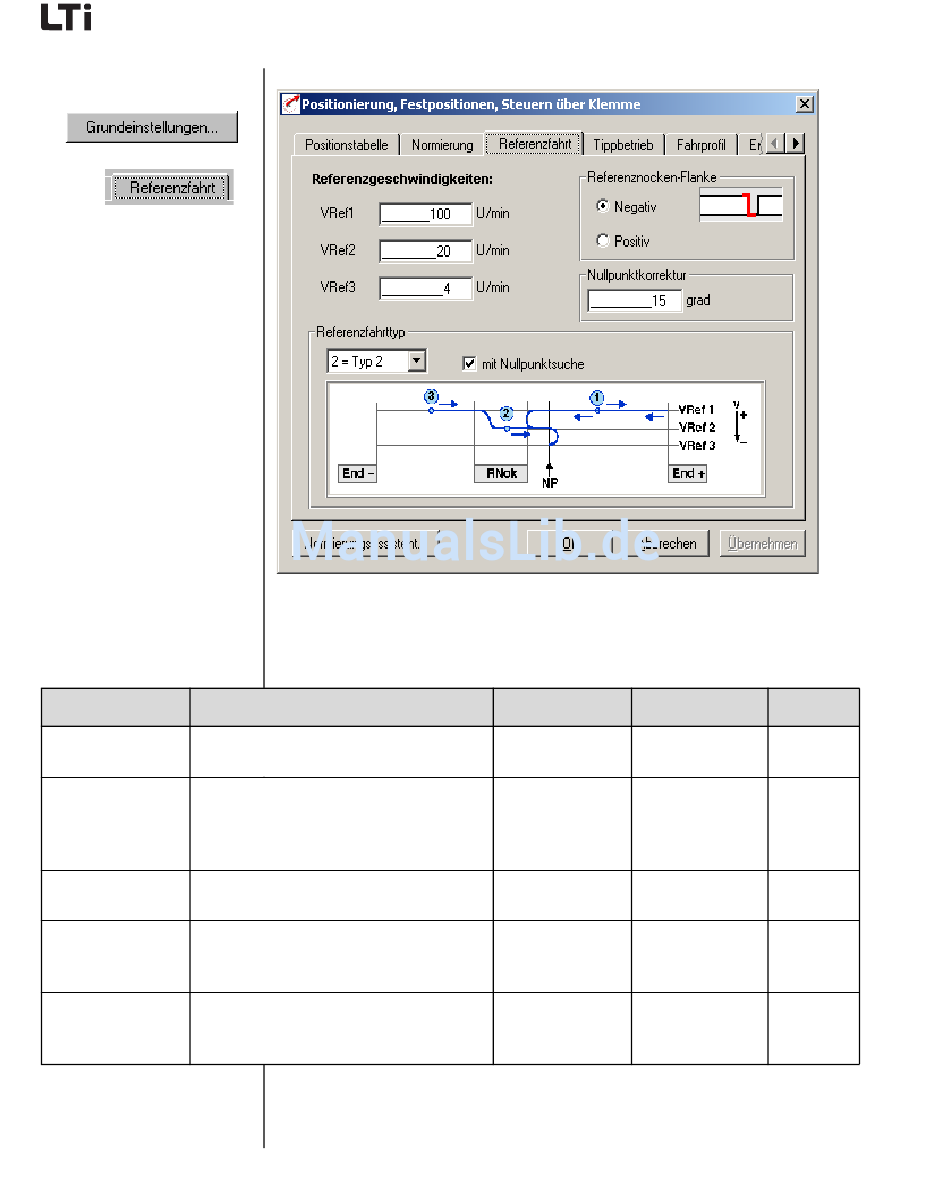Select the Positiv flank radio button
950x1189 pixels.
(603, 240)
